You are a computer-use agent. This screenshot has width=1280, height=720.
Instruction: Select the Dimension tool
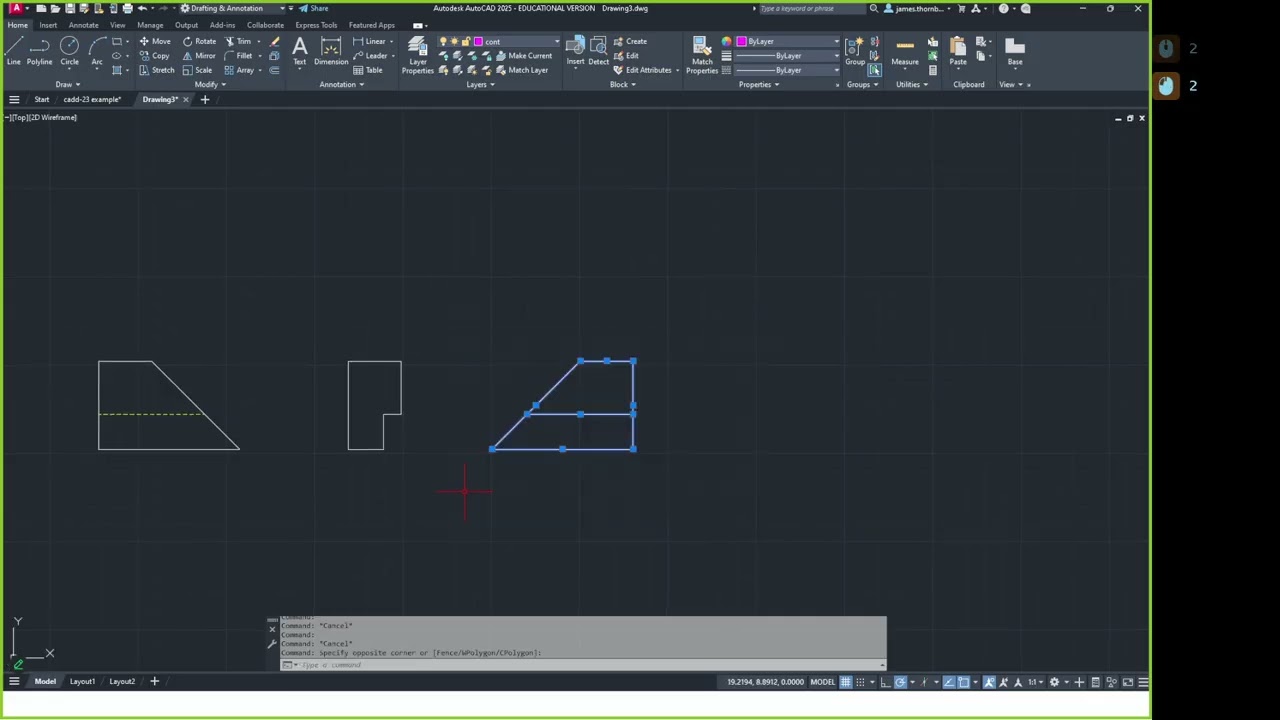point(331,51)
